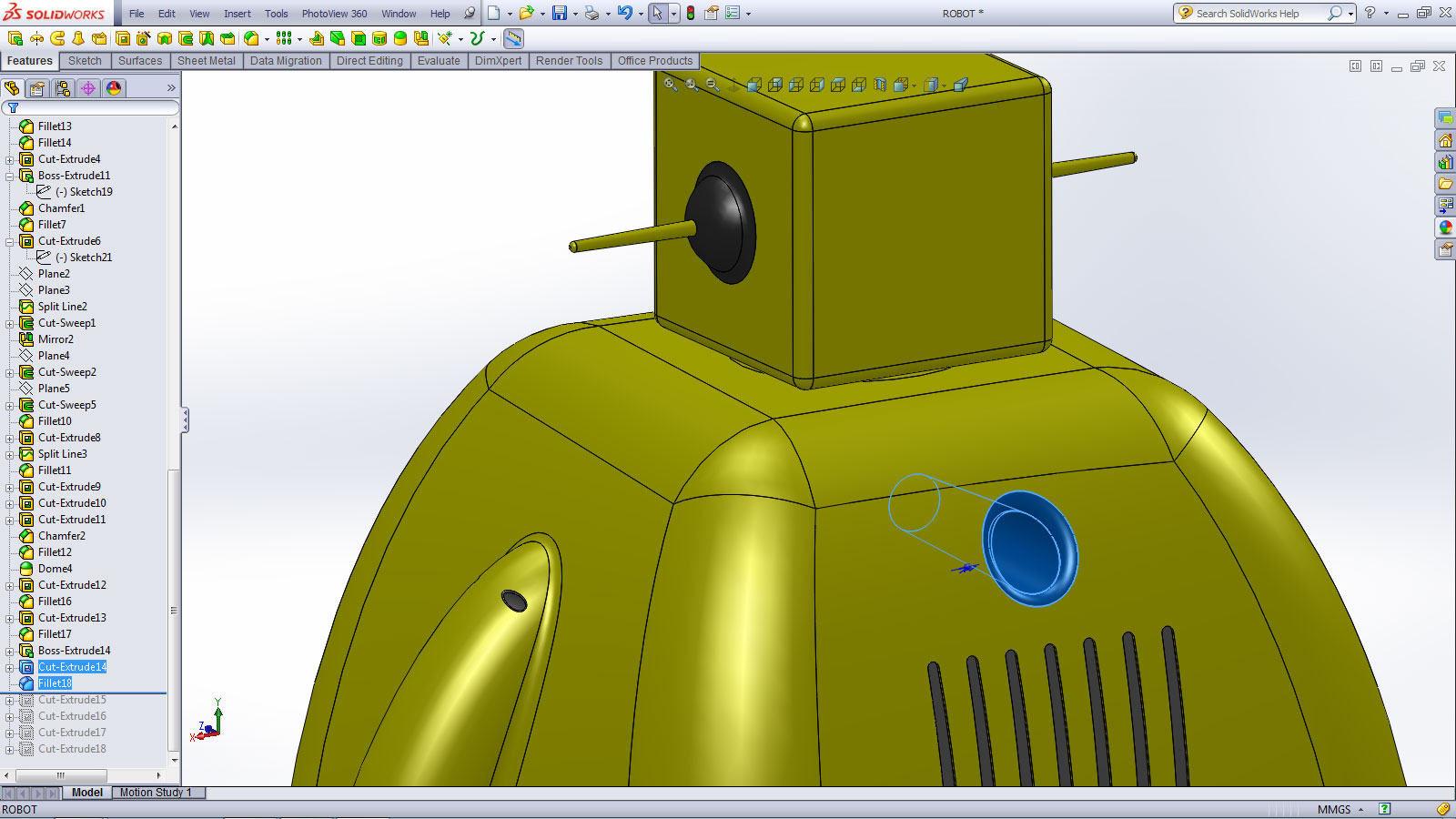Switch to the Motion Study 1 tab
This screenshot has height=819, width=1456.
click(156, 793)
